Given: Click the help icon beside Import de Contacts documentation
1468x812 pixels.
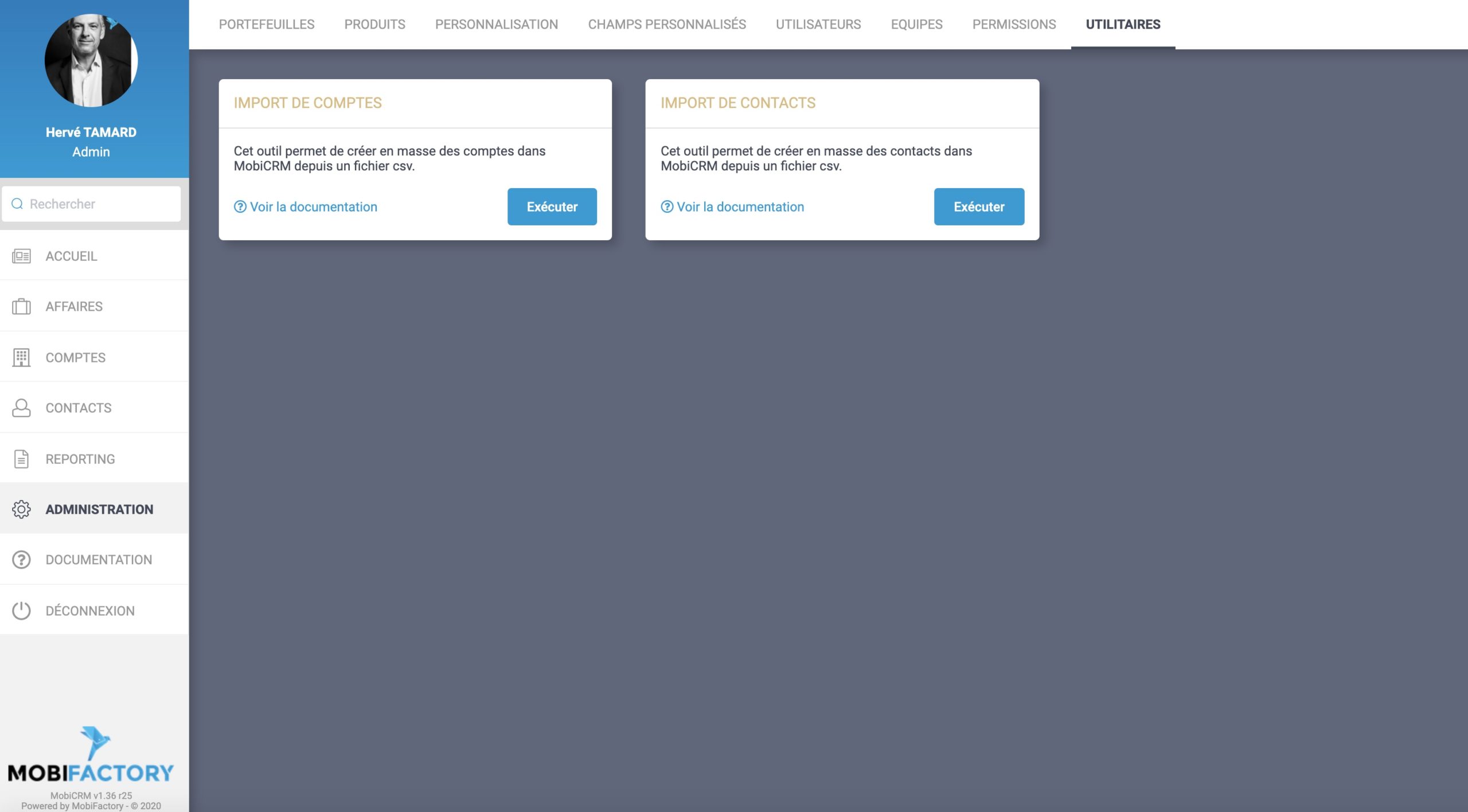Looking at the screenshot, I should [666, 206].
